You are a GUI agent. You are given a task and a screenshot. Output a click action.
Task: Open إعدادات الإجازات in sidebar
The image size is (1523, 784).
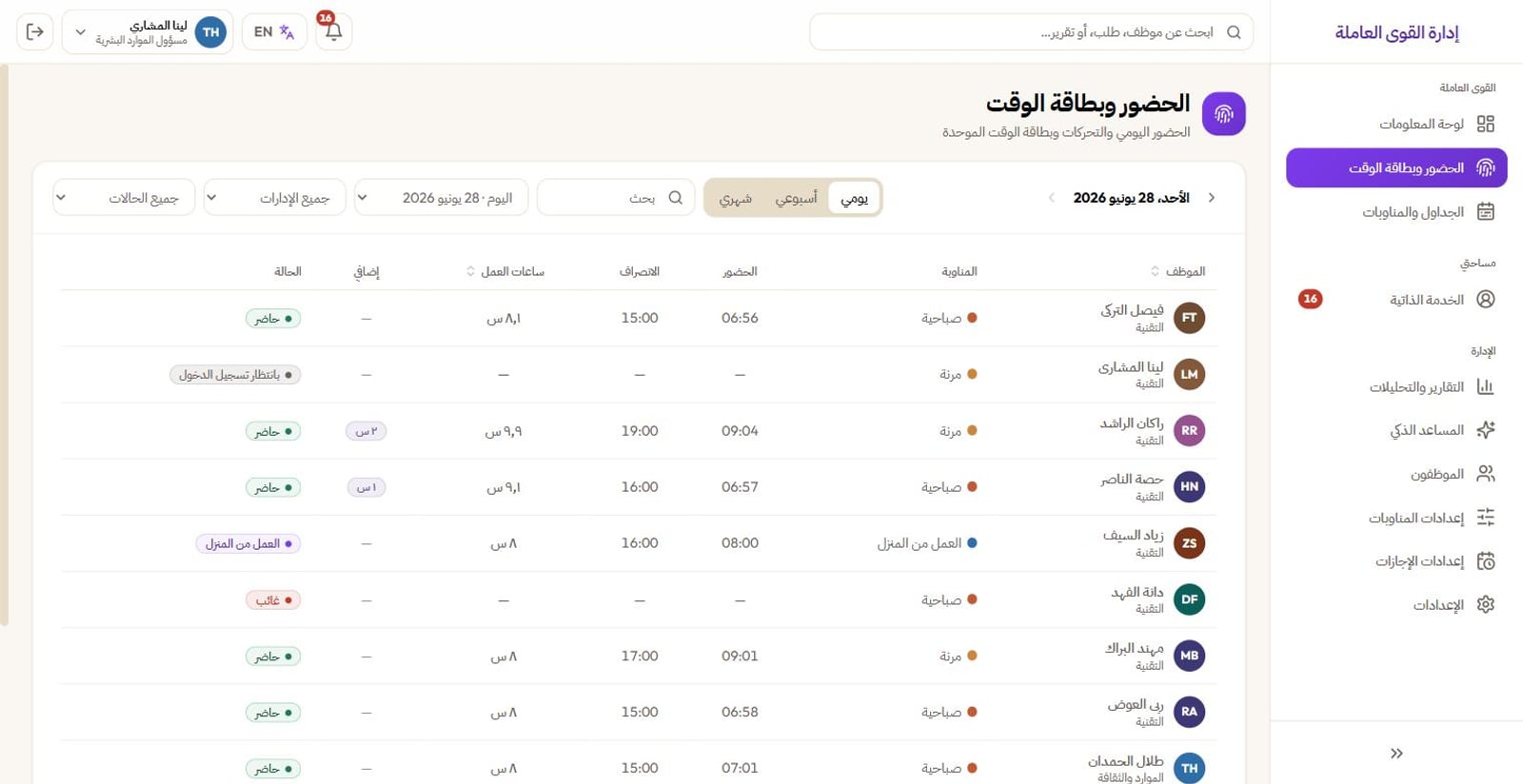click(1396, 561)
